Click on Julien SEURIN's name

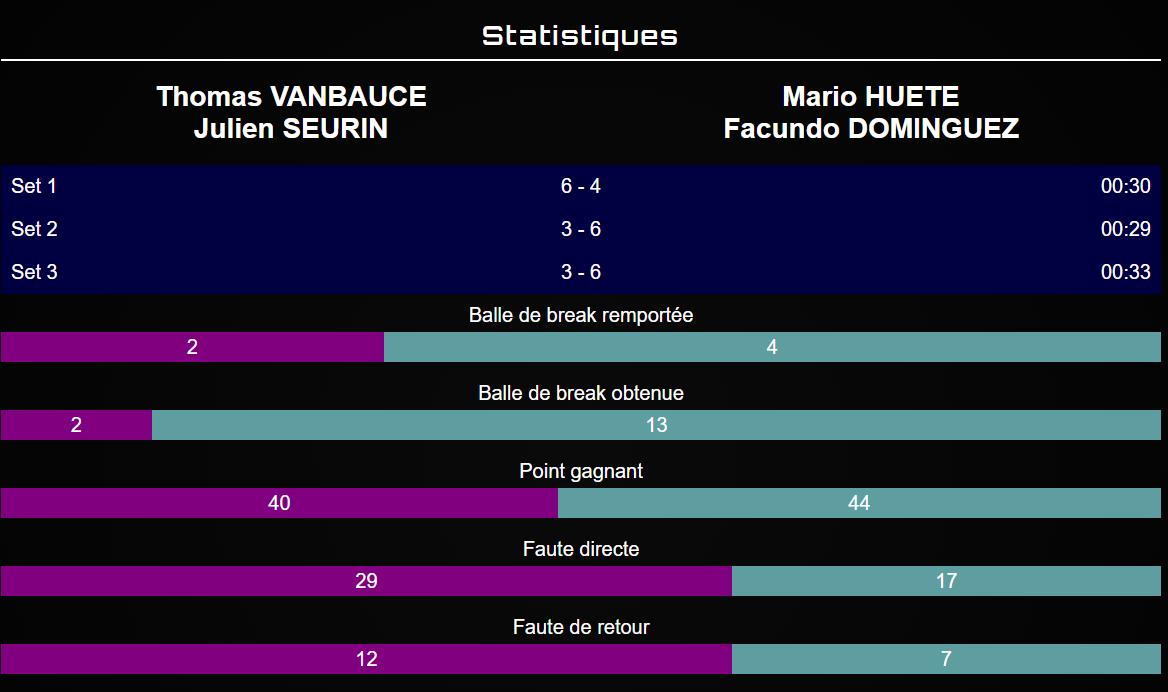click(x=291, y=129)
